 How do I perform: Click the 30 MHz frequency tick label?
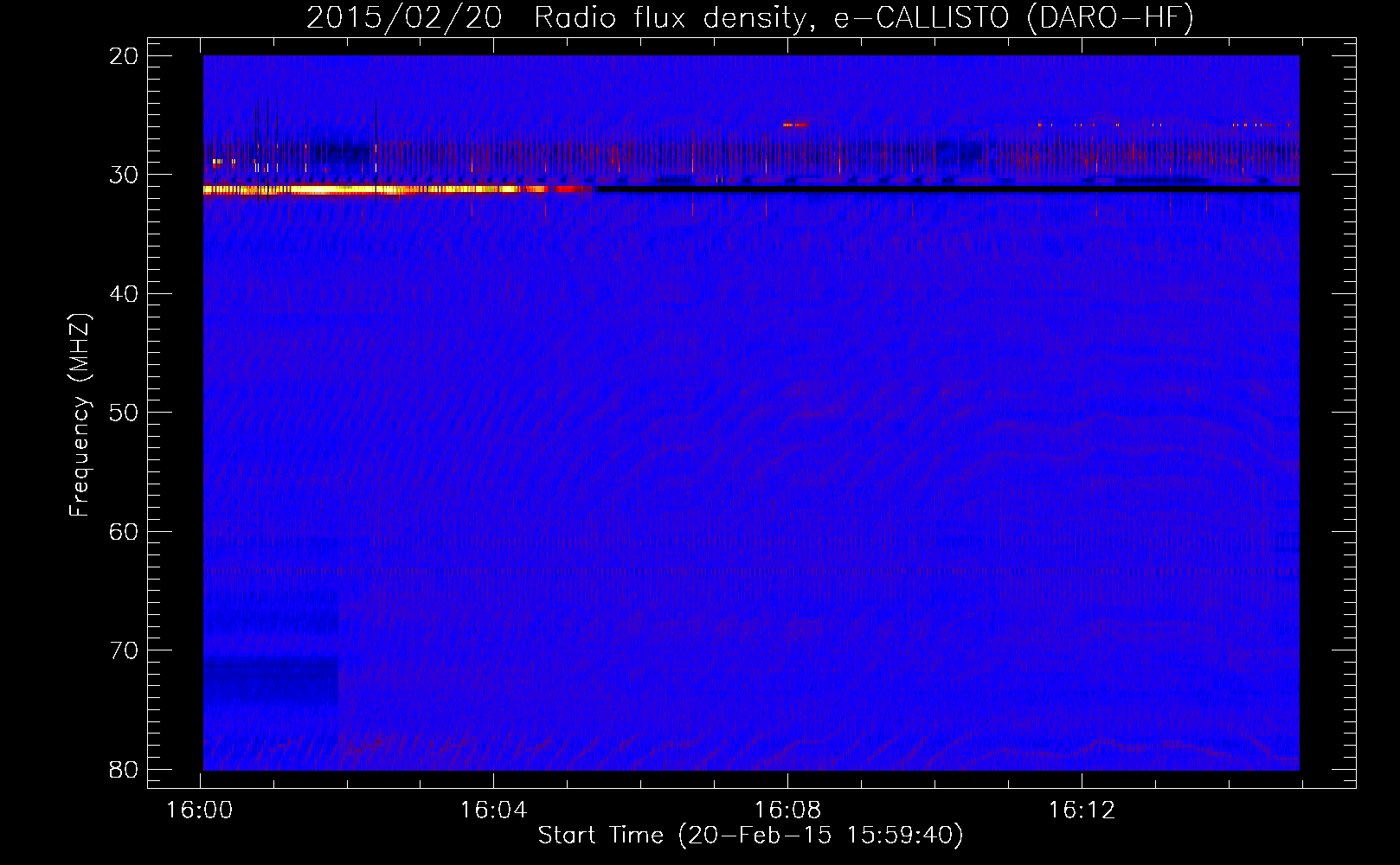[124, 175]
